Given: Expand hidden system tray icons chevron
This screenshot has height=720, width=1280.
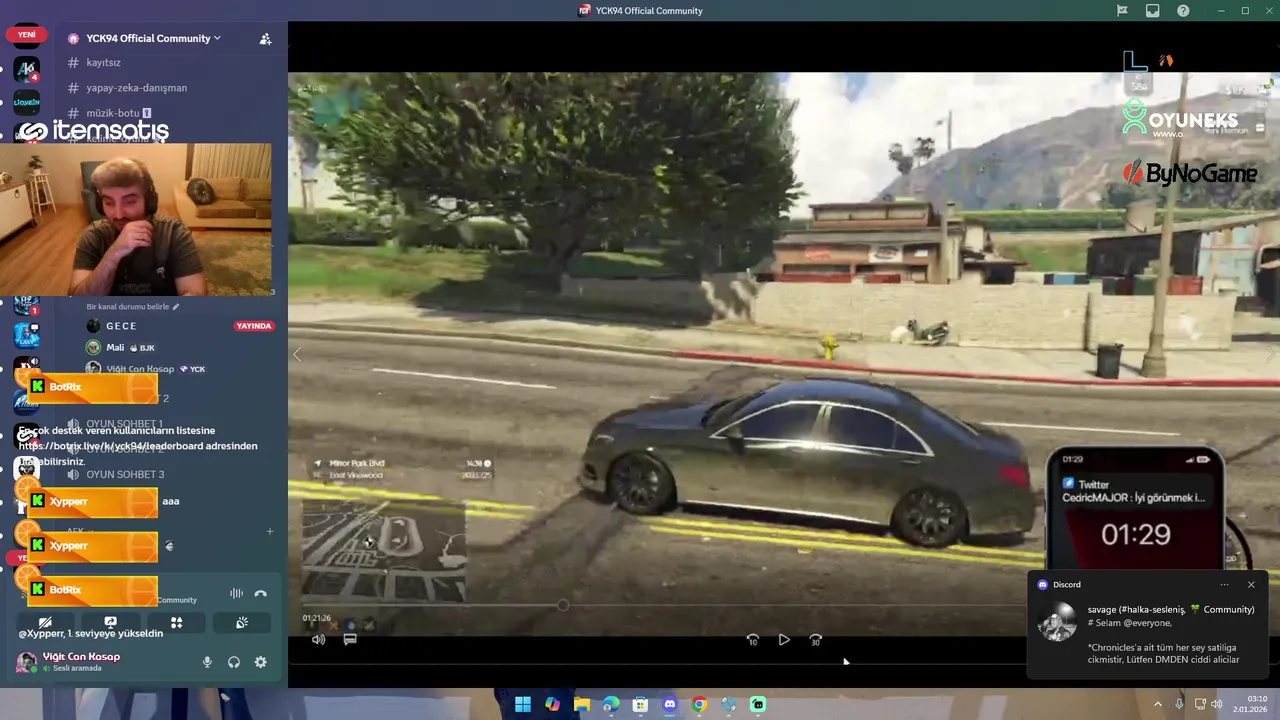Looking at the screenshot, I should (x=1158, y=704).
